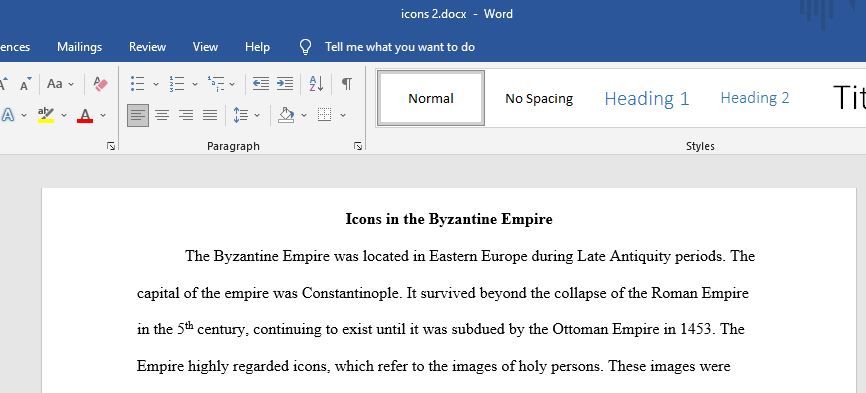Toggle Align Left
This screenshot has width=866, height=393.
pos(138,115)
